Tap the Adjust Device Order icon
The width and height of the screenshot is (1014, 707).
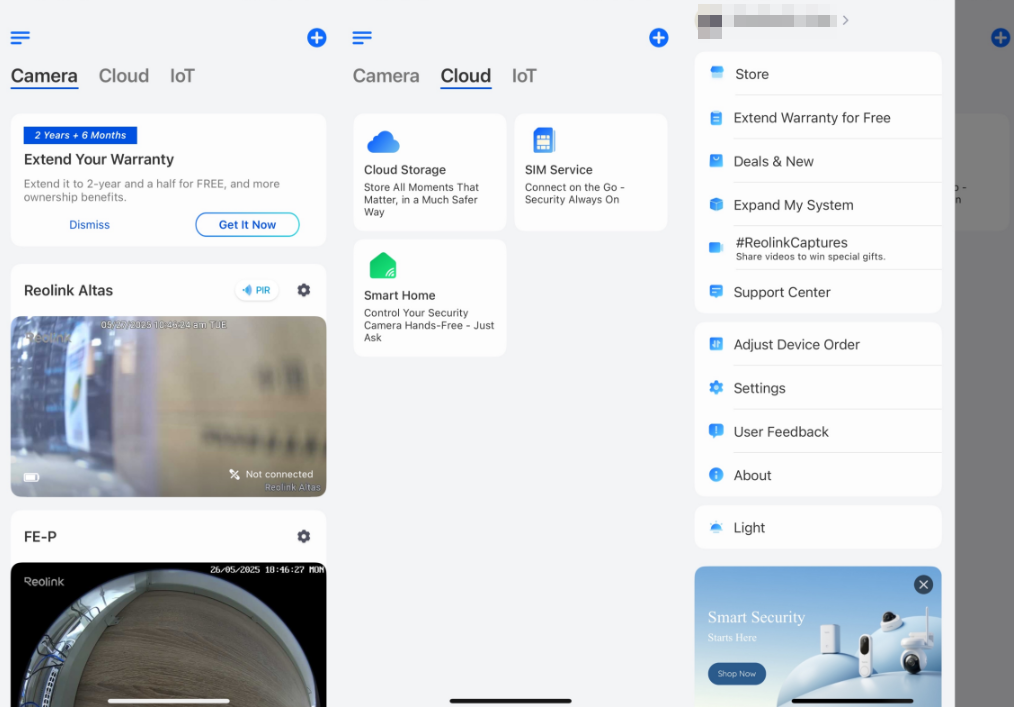[x=716, y=344]
